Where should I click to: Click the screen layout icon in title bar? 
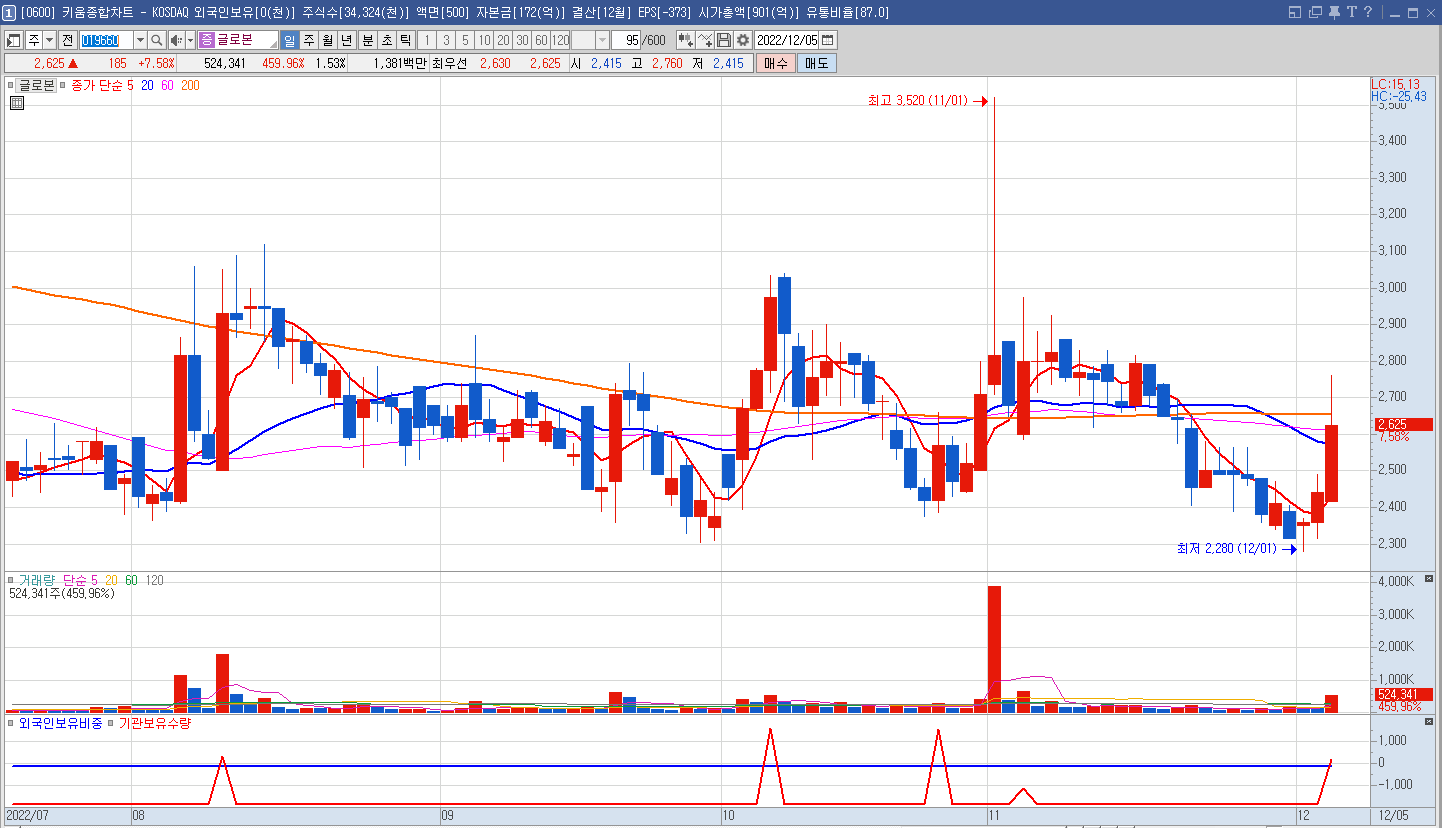pos(1295,12)
